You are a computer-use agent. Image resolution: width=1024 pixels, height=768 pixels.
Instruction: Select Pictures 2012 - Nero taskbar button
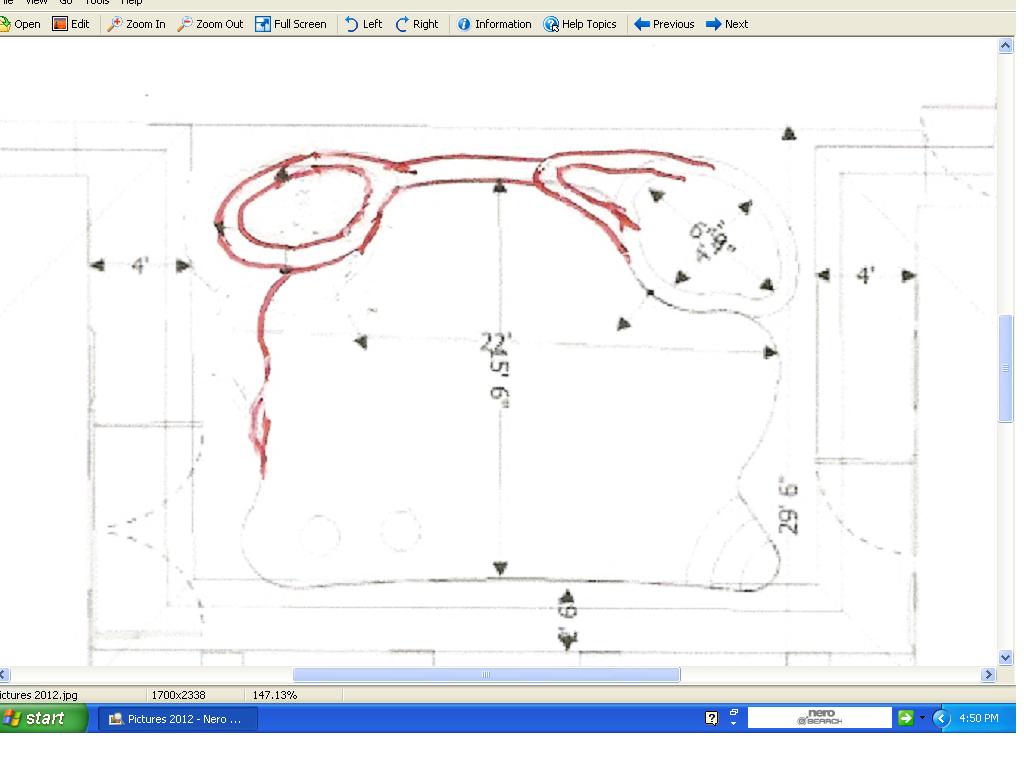point(178,719)
